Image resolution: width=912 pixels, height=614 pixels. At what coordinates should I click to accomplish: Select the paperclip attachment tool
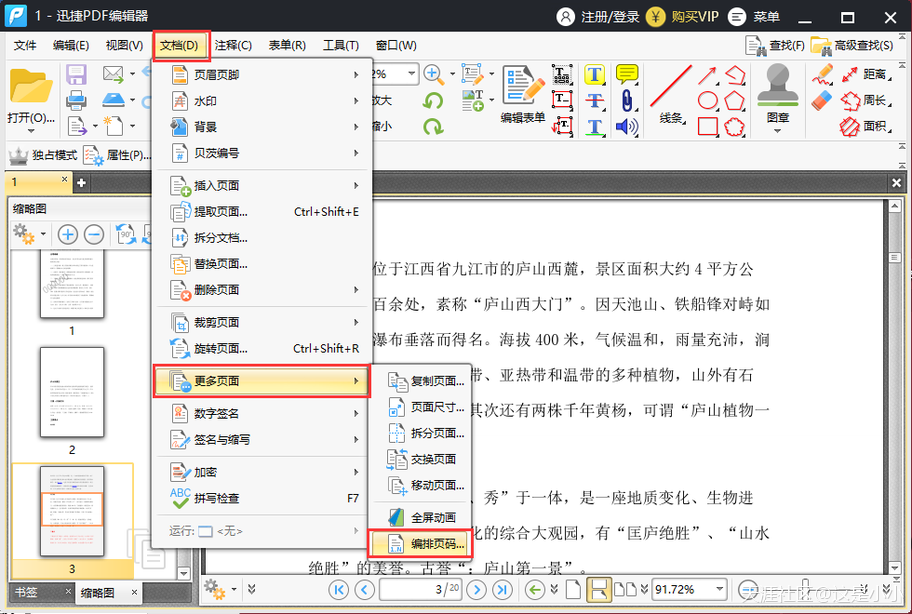pyautogui.click(x=626, y=101)
